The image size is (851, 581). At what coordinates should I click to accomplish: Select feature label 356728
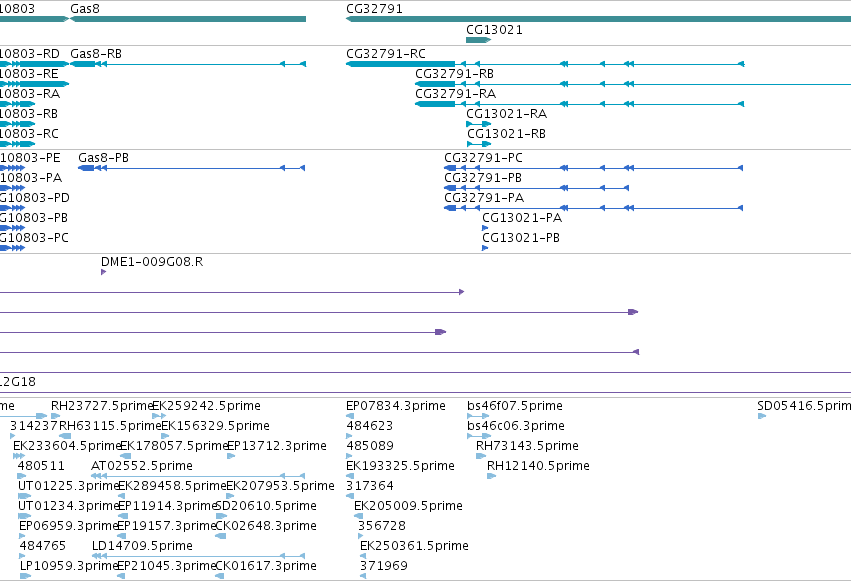pos(382,526)
